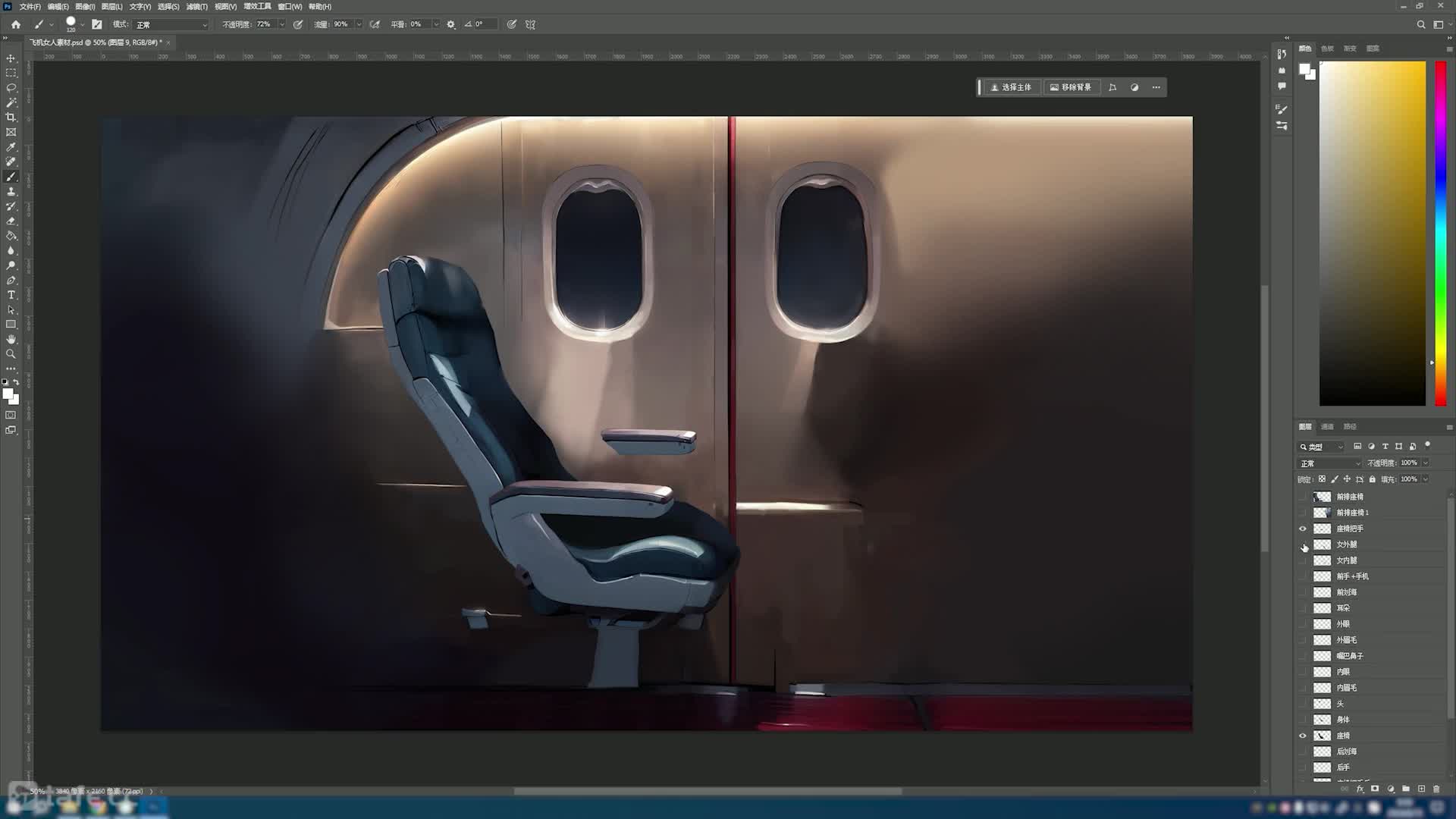Open layer styles fx icon
Image resolution: width=1456 pixels, height=819 pixels.
[x=1360, y=789]
